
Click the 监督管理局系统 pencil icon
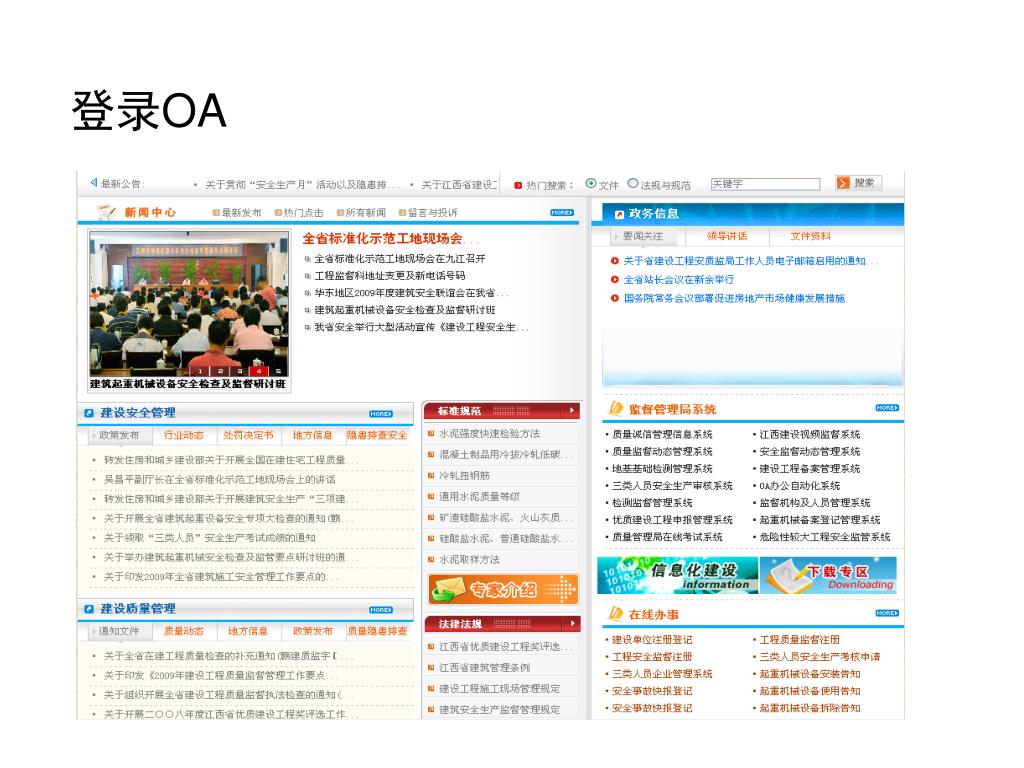click(616, 408)
